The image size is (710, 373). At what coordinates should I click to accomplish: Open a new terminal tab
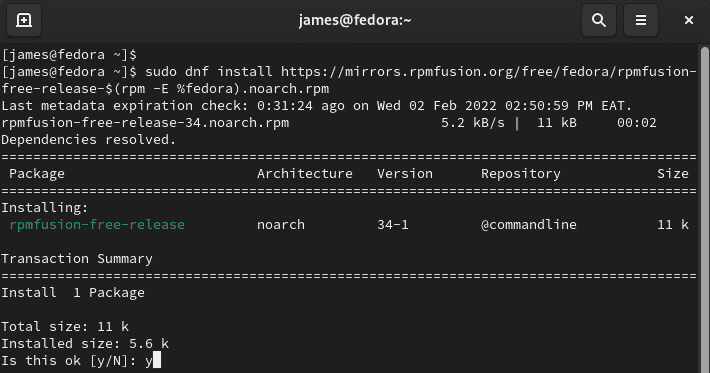(24, 20)
